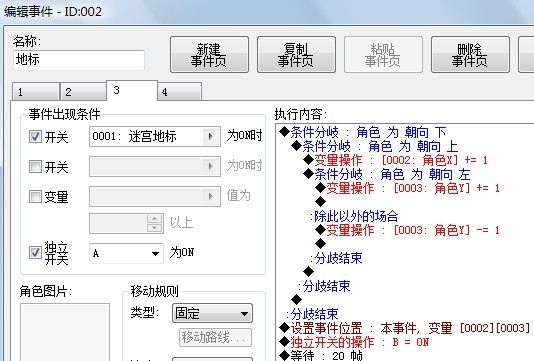
Task: Select the 条件分歧：角色 为 朝向 上 command
Action: click(375, 146)
